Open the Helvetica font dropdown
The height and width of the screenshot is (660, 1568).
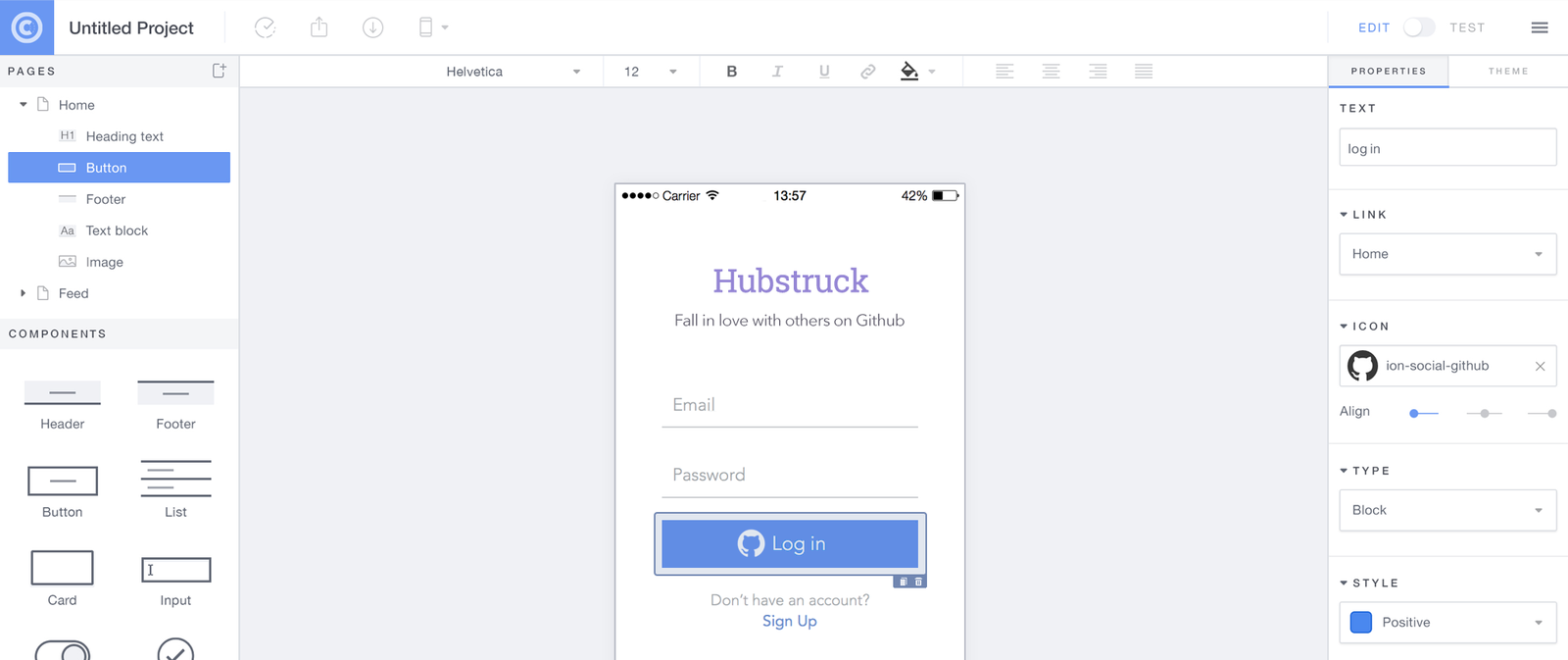tap(513, 72)
